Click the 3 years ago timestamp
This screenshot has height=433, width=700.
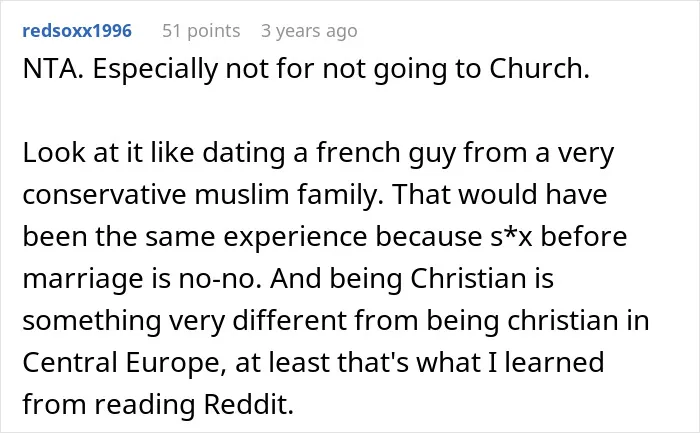[x=309, y=31]
